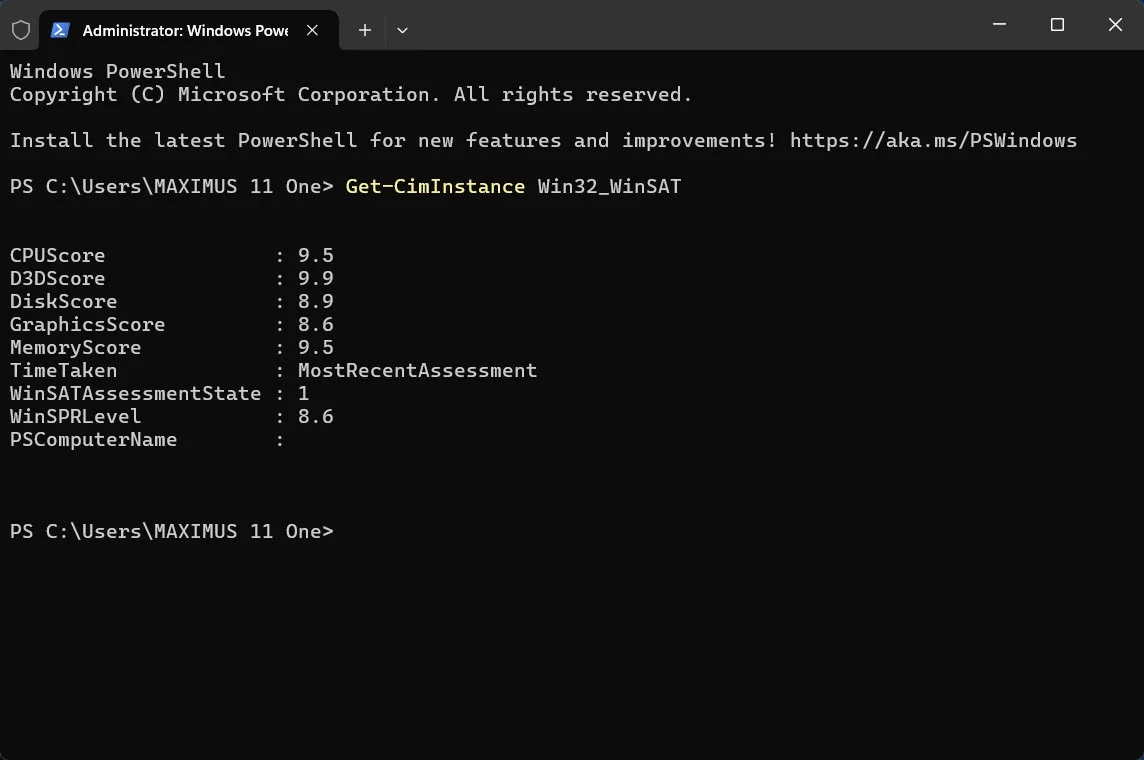1144x760 pixels.
Task: Click the MostRecentAssessment text
Action: [x=417, y=371]
